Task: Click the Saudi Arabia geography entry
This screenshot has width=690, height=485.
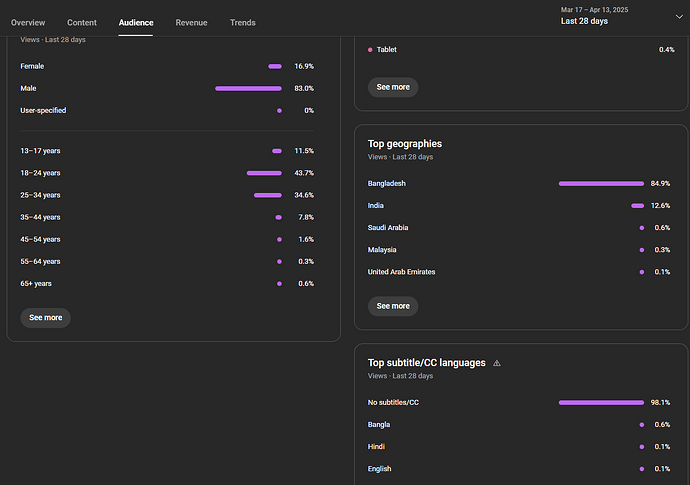Action: (388, 228)
